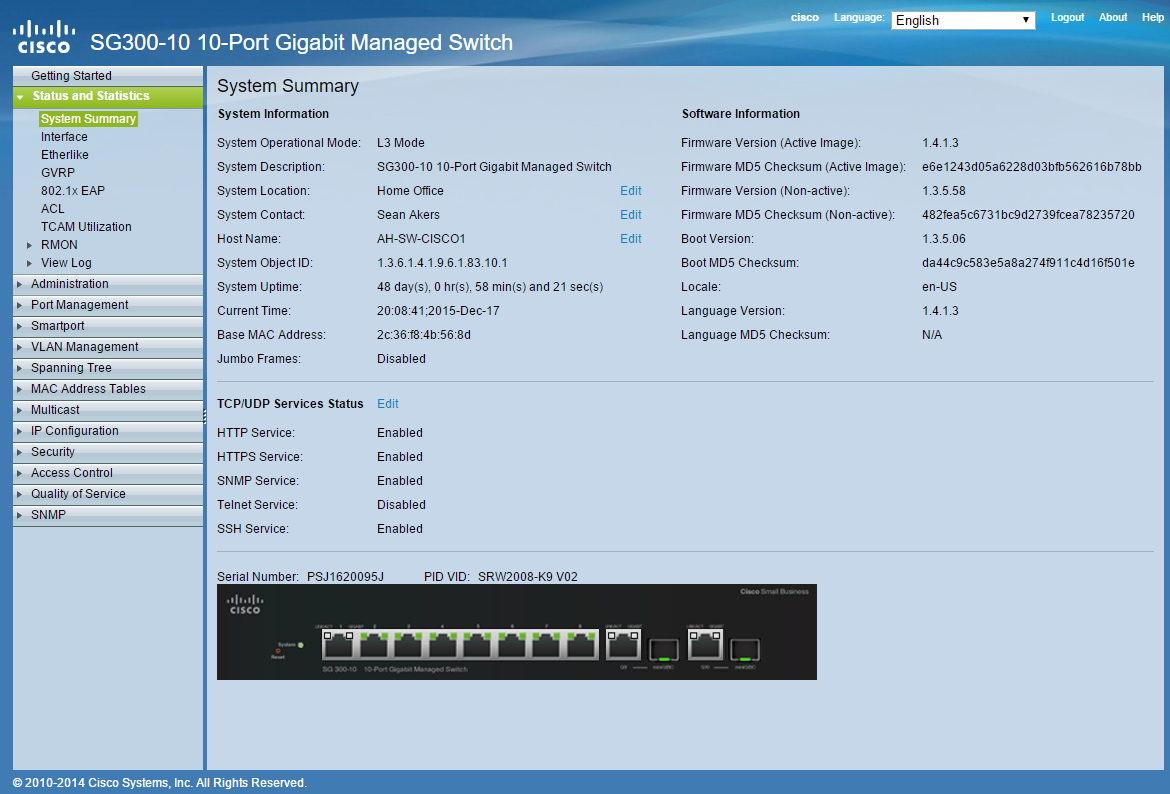The width and height of the screenshot is (1170, 794).
Task: Select TCAM Utilization in the sidebar
Action: (x=86, y=226)
